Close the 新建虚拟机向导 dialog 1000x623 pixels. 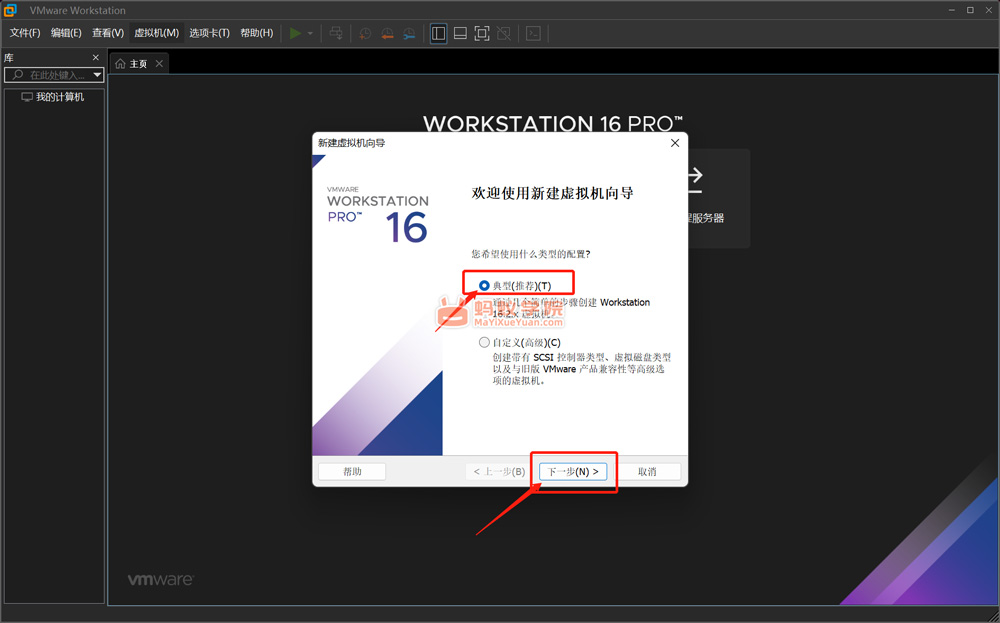(x=675, y=143)
